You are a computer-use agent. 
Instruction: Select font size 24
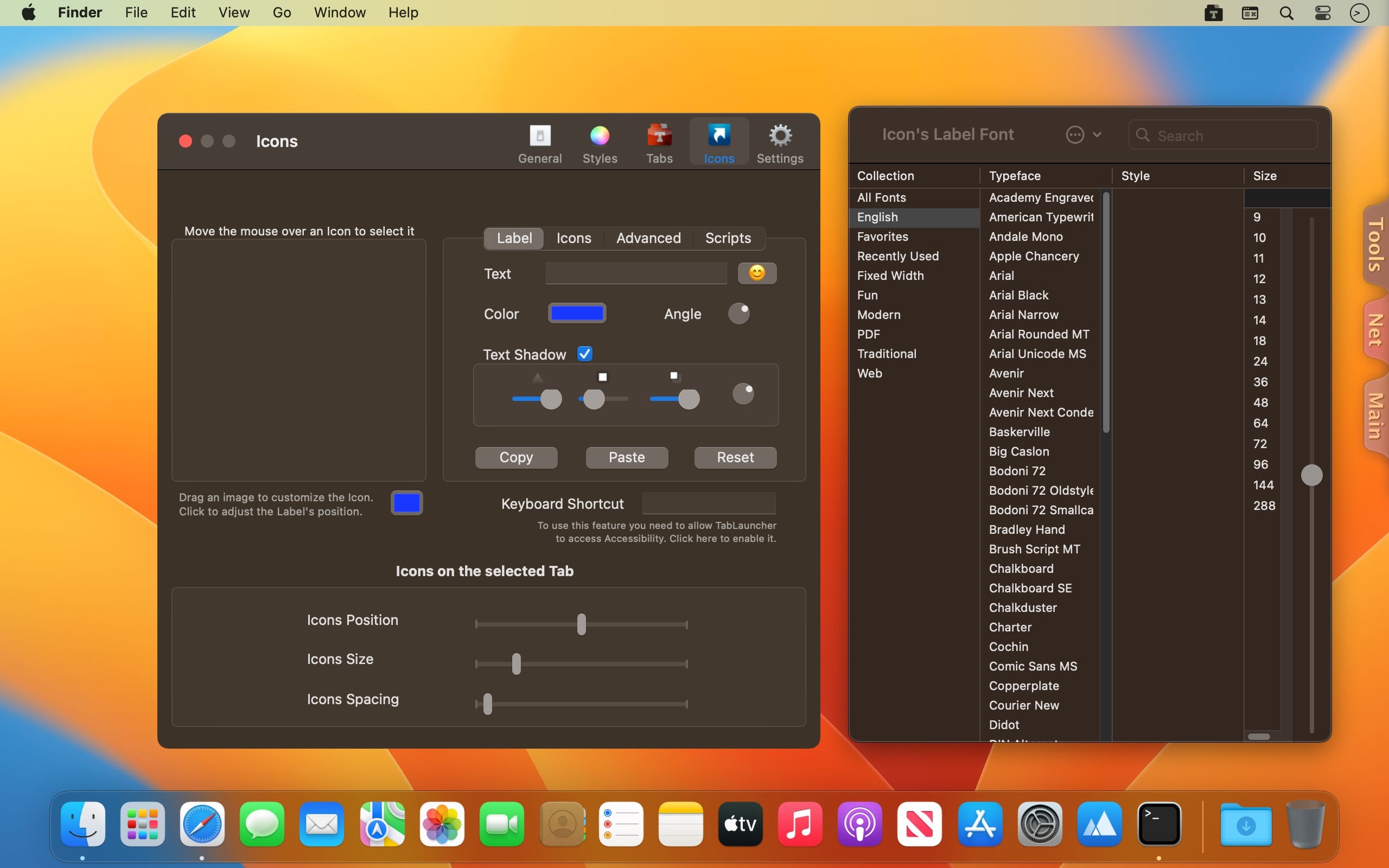coord(1261,361)
